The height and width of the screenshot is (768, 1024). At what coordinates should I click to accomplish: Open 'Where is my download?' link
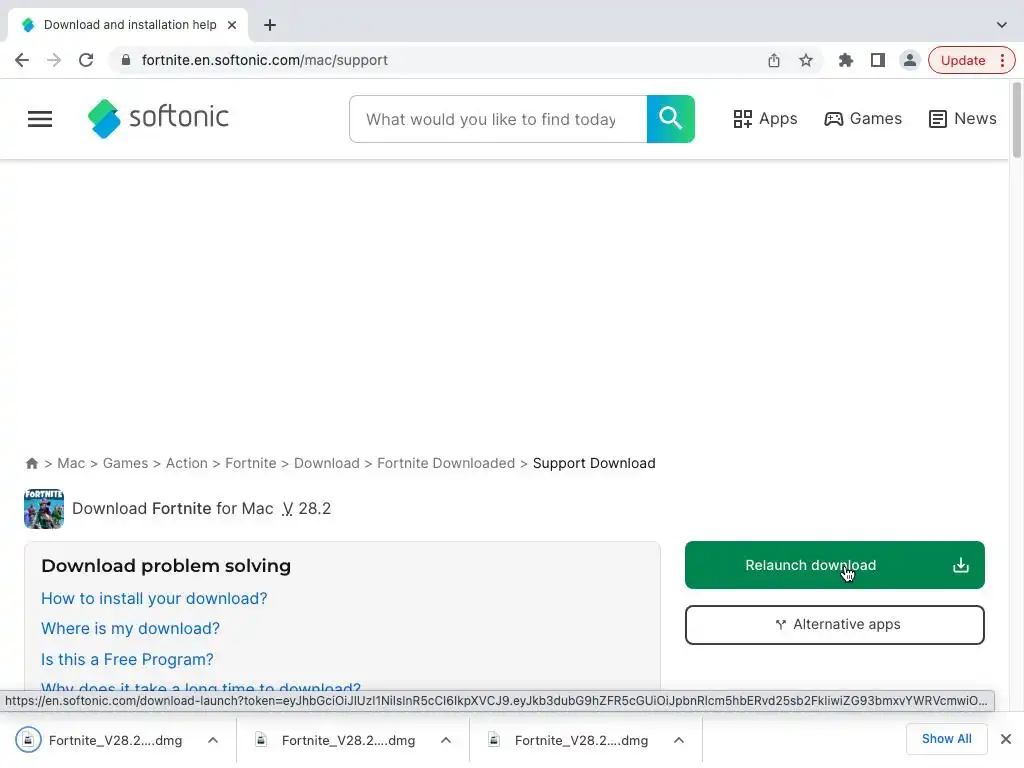131,629
